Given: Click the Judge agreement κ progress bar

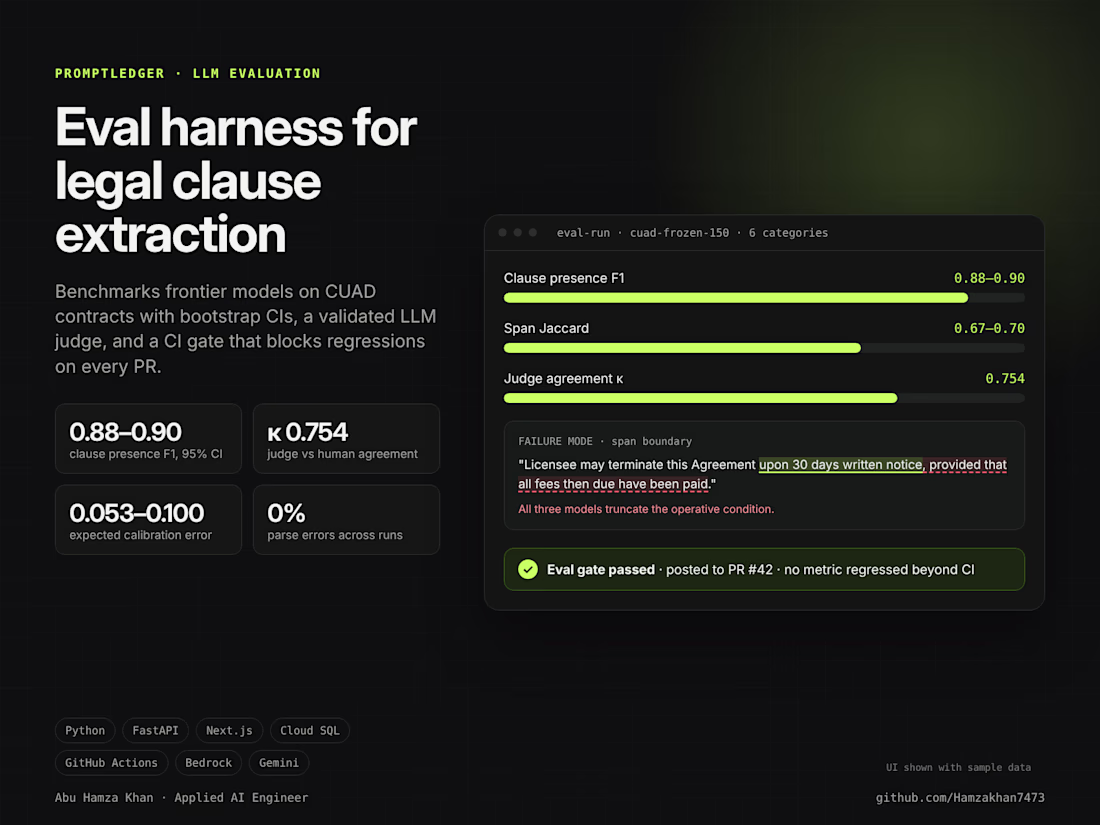Looking at the screenshot, I should coord(764,398).
